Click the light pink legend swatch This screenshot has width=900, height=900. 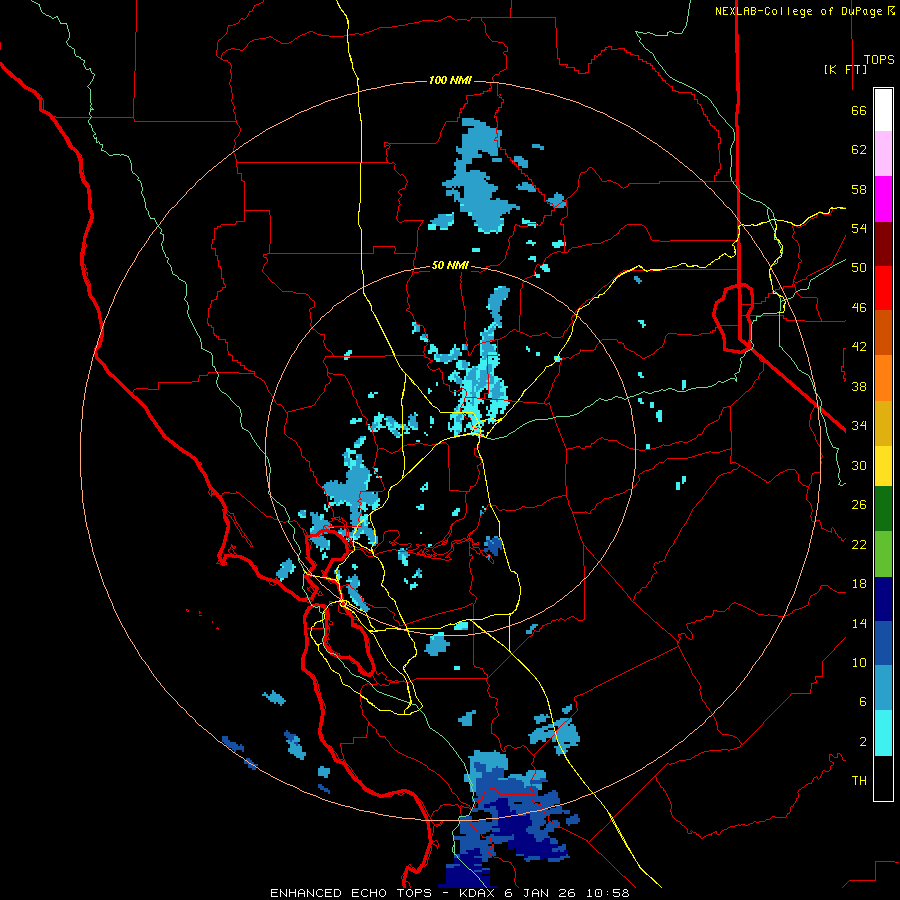point(883,154)
